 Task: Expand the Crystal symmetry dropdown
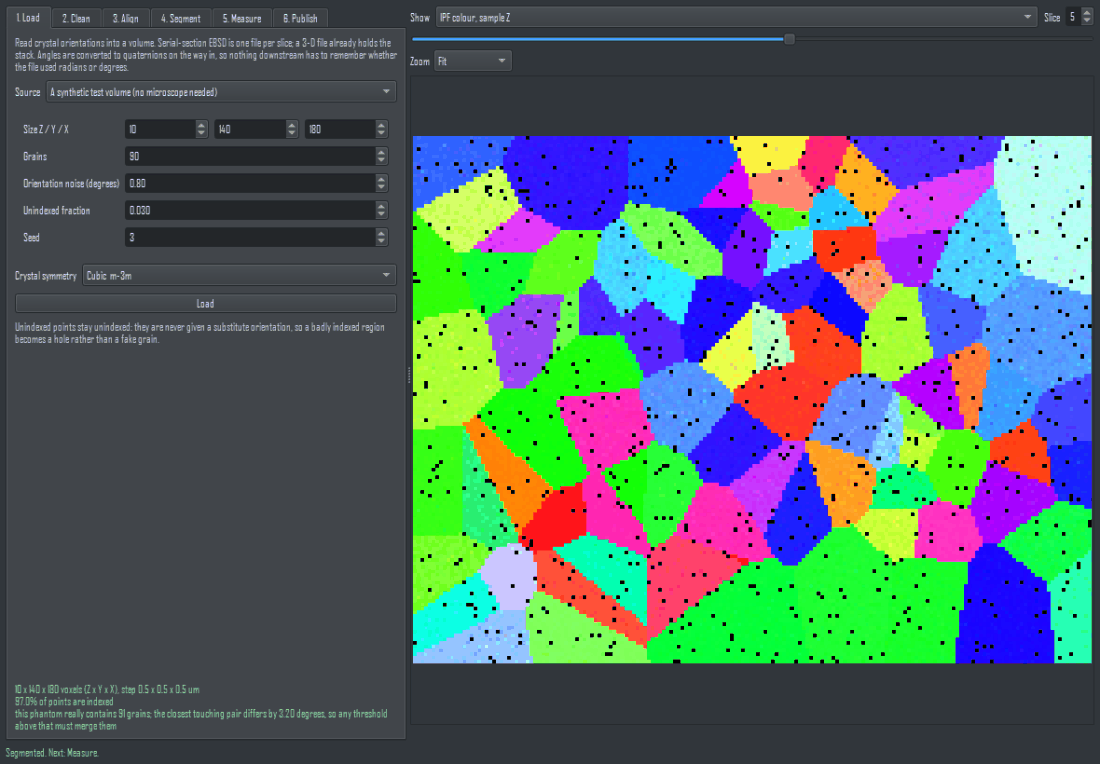(239, 275)
